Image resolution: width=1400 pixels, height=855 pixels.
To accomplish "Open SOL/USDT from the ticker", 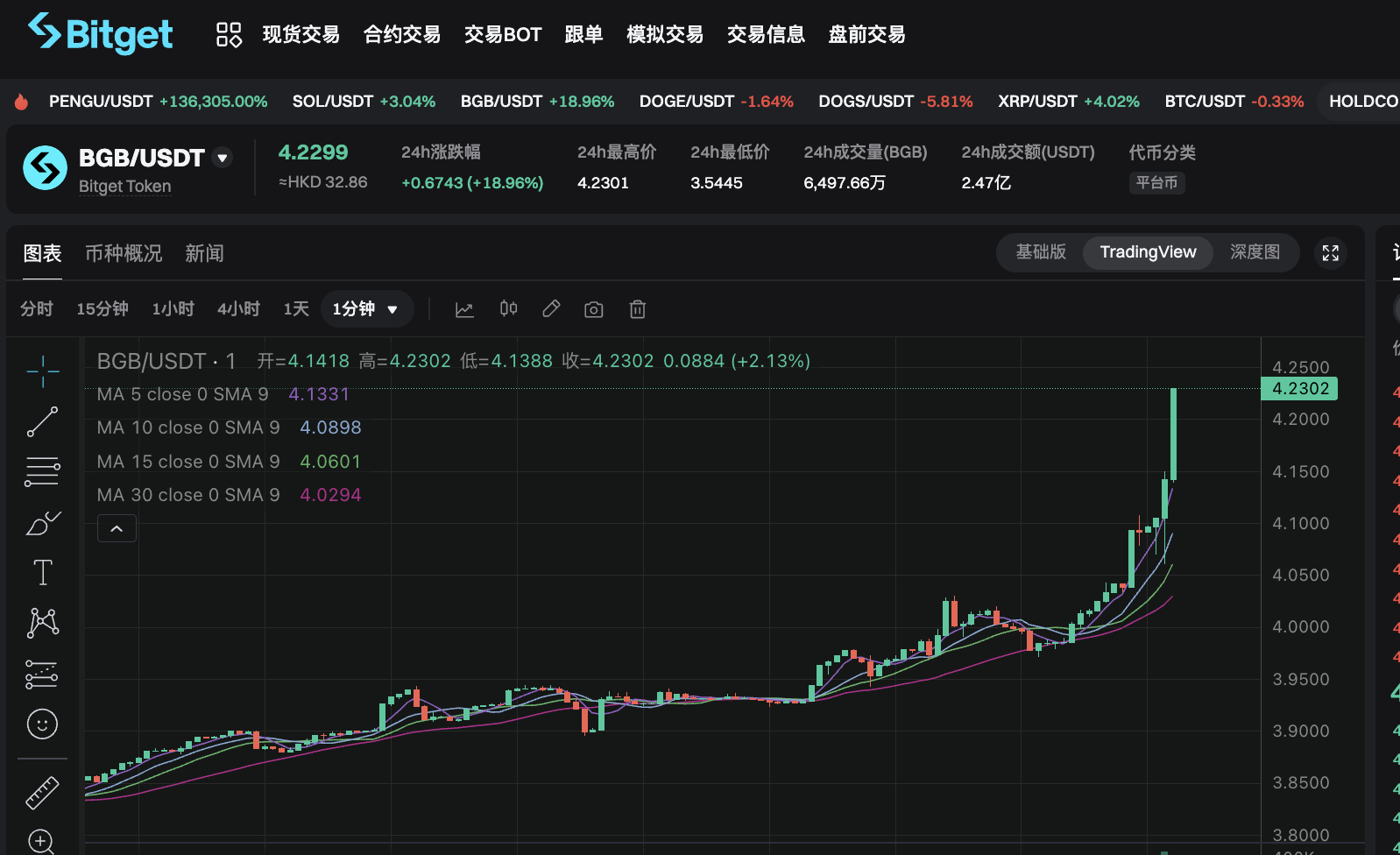I will (364, 102).
